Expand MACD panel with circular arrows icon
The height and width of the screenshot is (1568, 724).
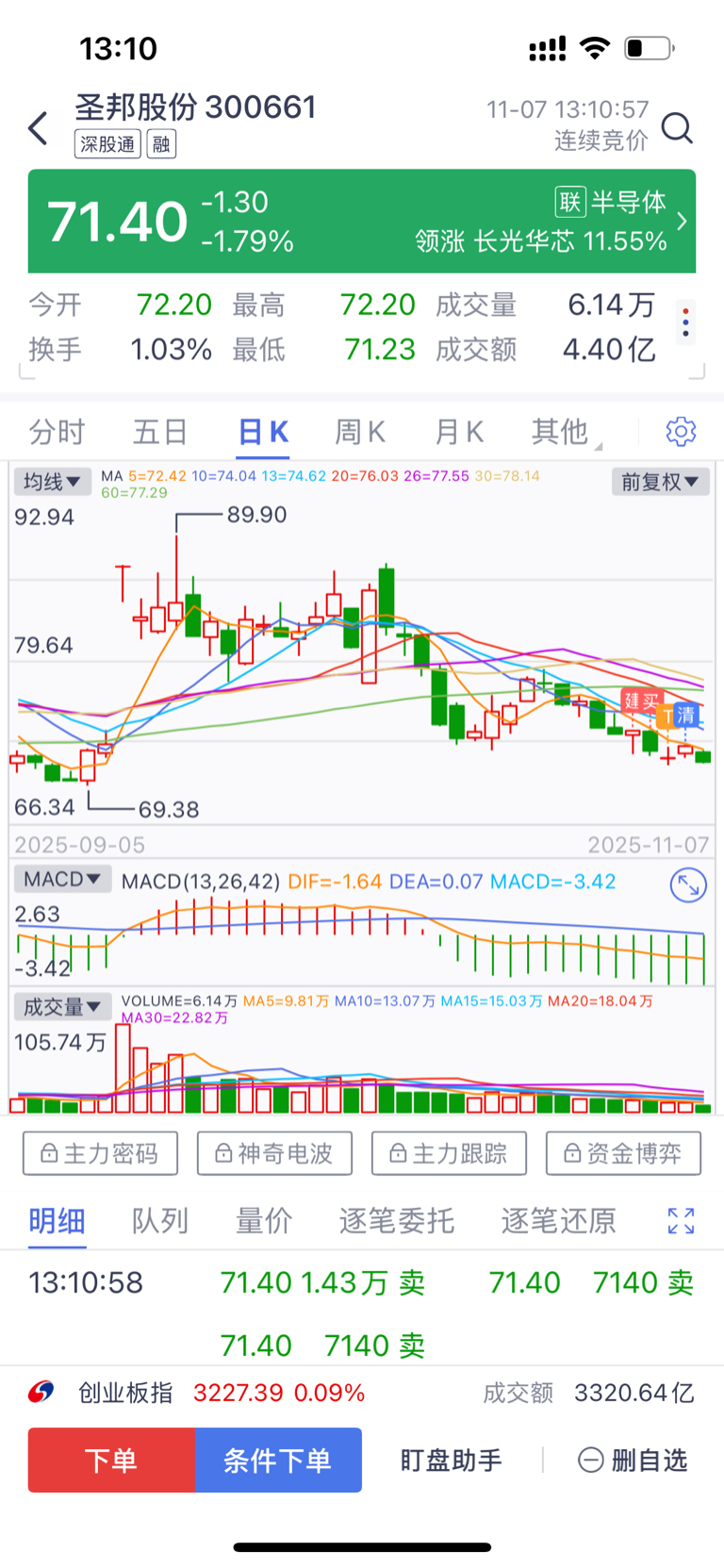(x=688, y=884)
